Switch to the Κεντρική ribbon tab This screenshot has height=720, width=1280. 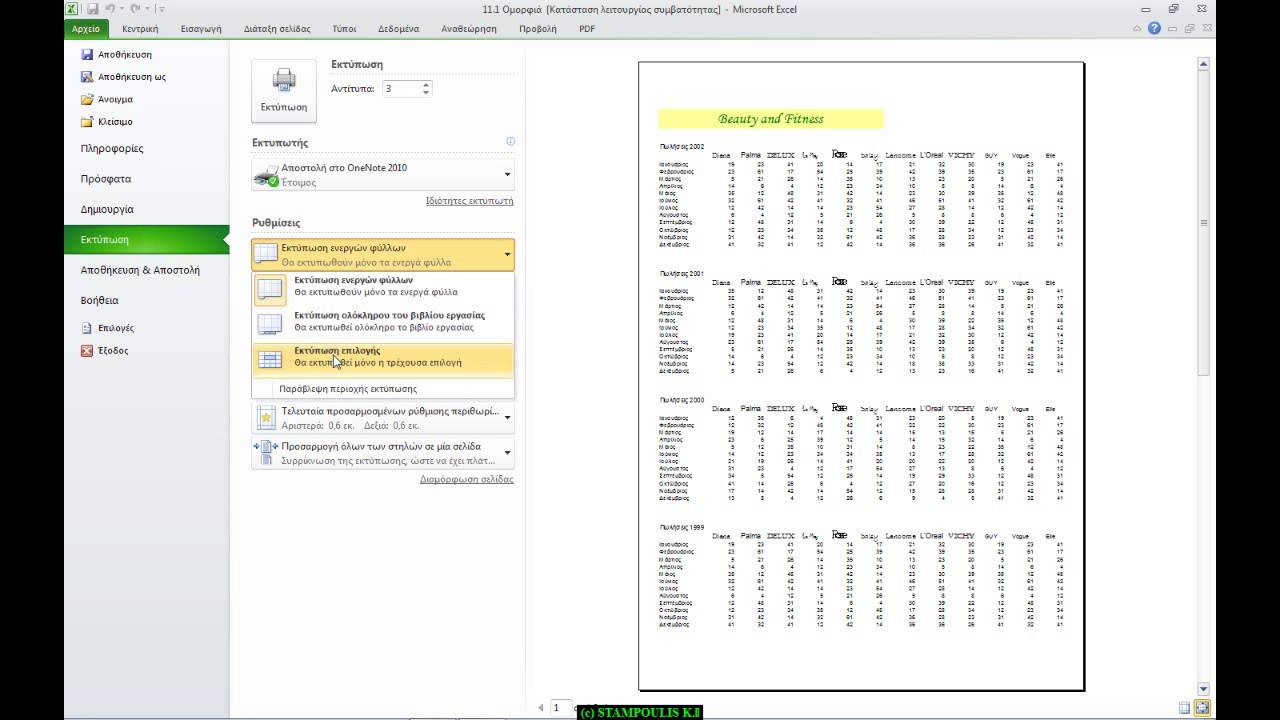click(140, 29)
